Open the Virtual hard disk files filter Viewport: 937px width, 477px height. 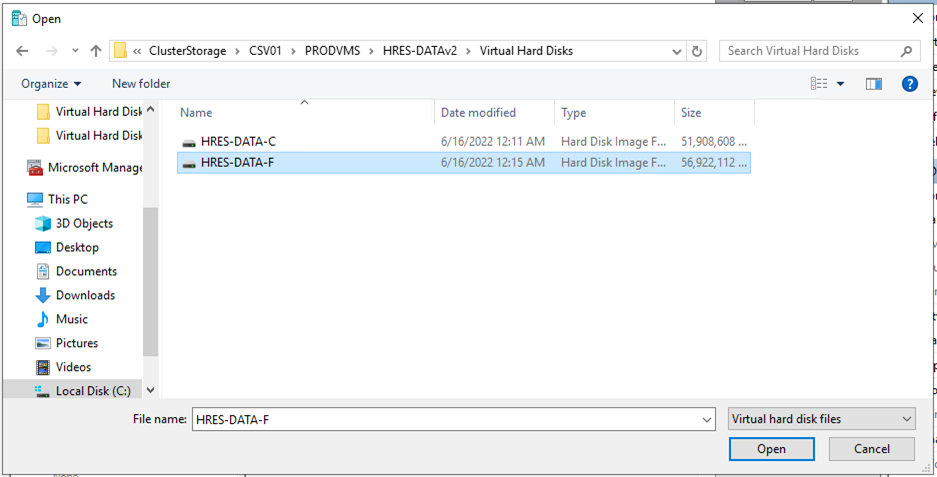(821, 419)
